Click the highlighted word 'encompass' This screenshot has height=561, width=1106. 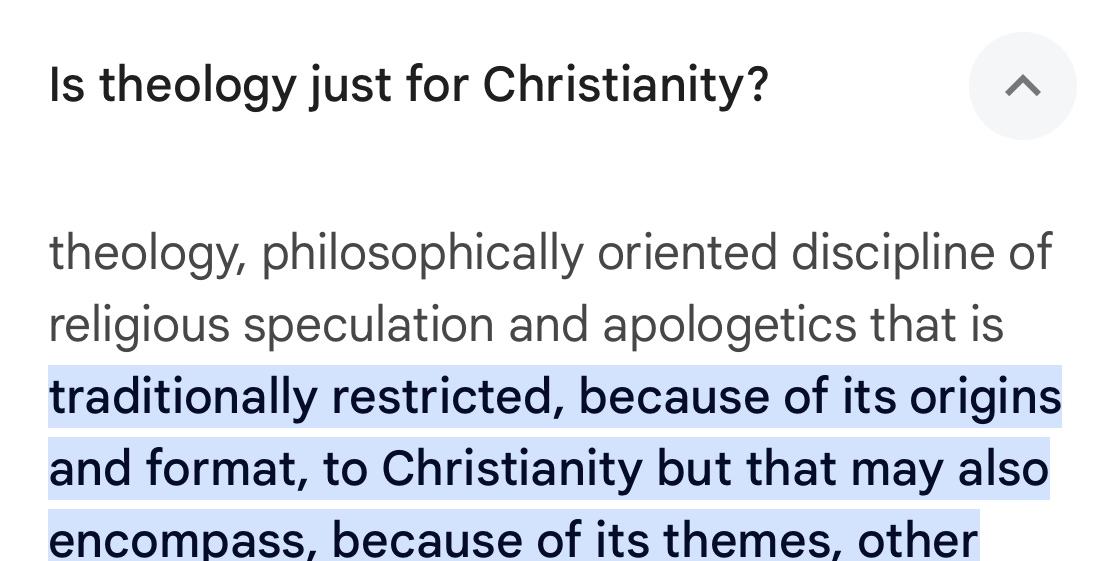[x=178, y=541]
